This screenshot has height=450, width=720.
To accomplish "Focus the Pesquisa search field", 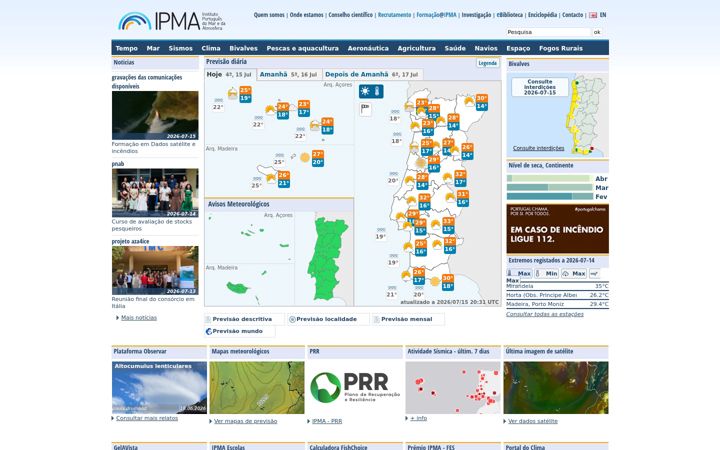I will [x=548, y=32].
